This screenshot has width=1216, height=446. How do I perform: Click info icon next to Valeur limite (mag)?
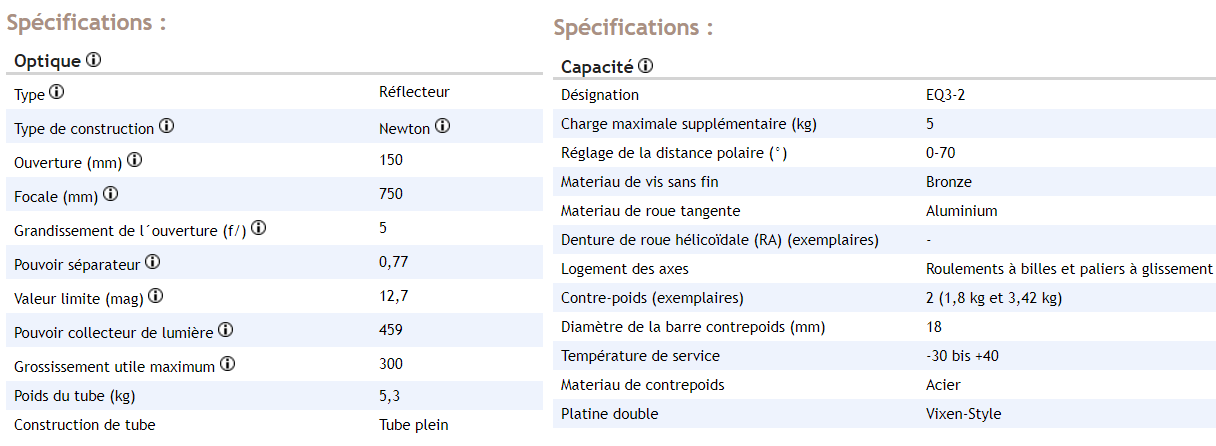(x=155, y=297)
